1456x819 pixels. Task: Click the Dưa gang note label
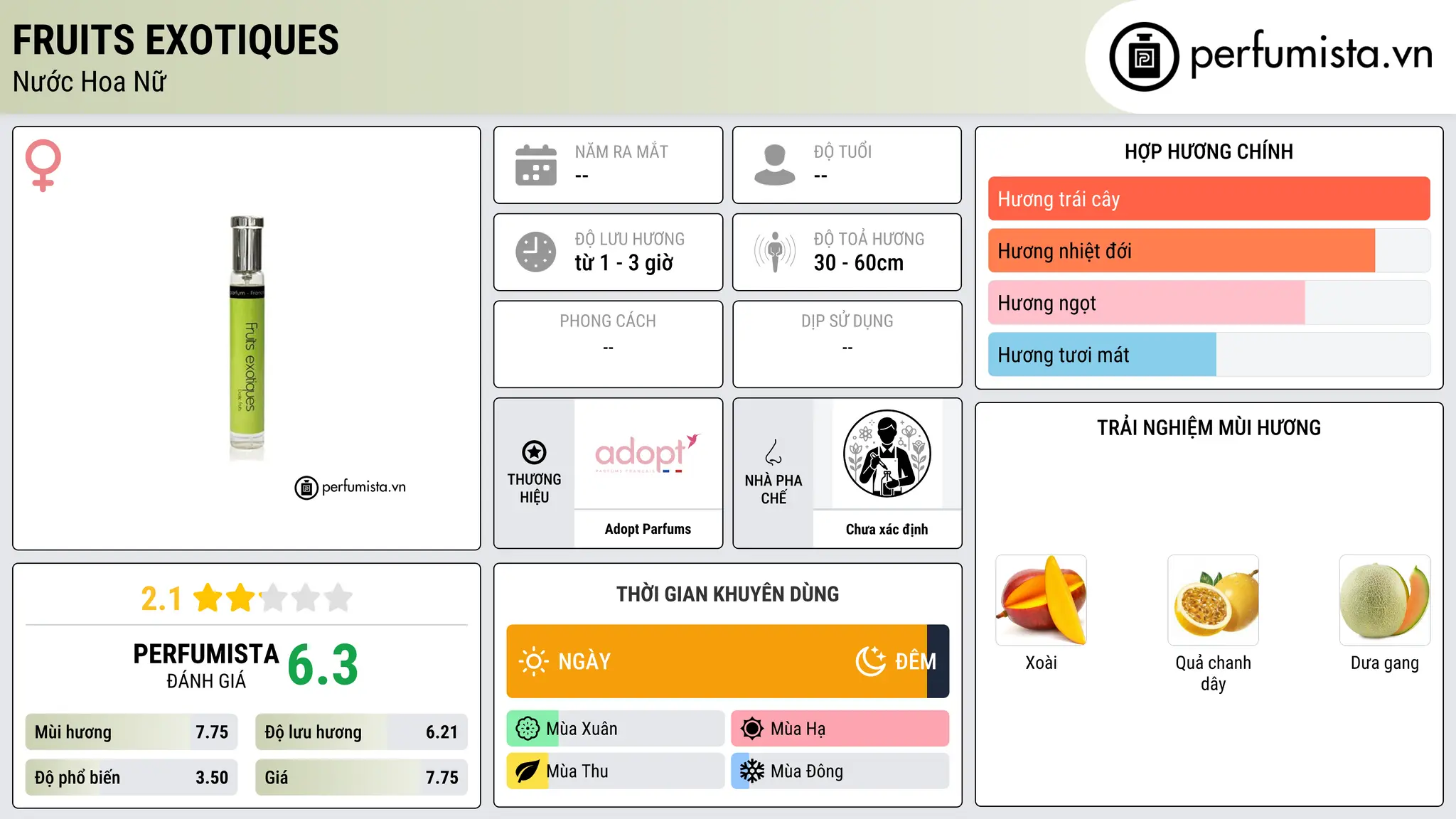click(1385, 663)
